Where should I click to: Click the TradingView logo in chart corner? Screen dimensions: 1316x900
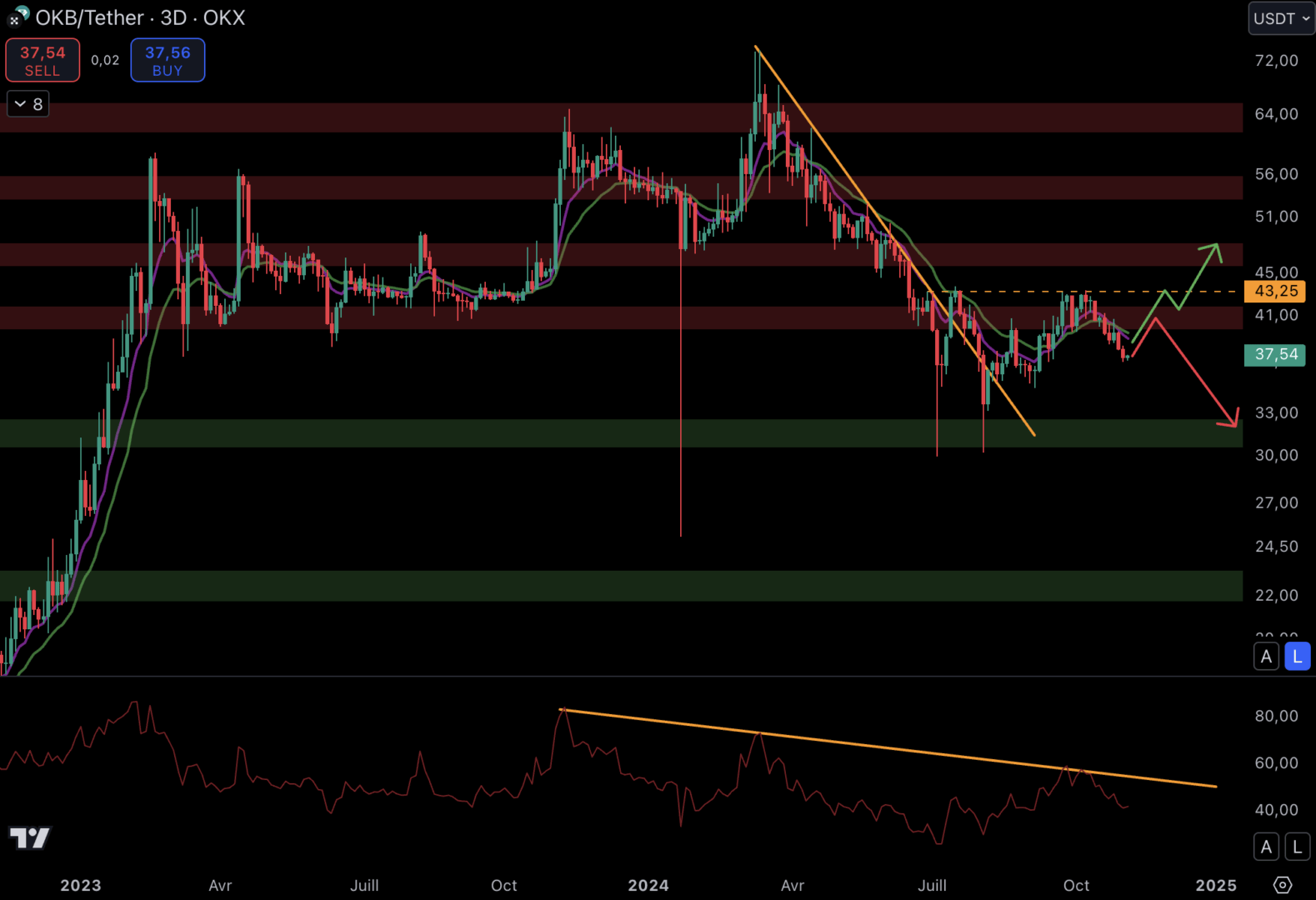click(x=30, y=837)
